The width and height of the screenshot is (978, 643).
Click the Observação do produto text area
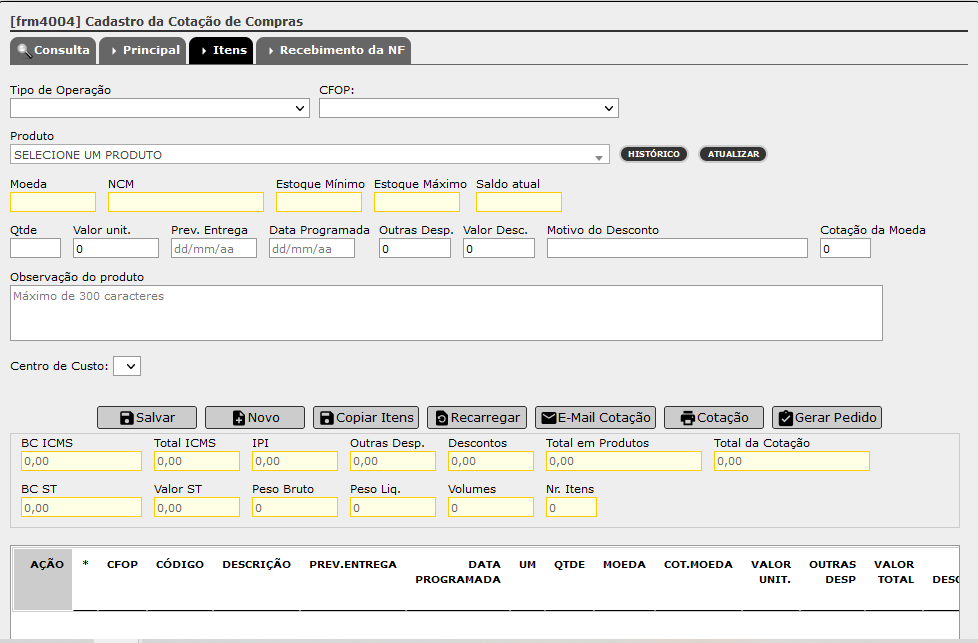tap(446, 313)
